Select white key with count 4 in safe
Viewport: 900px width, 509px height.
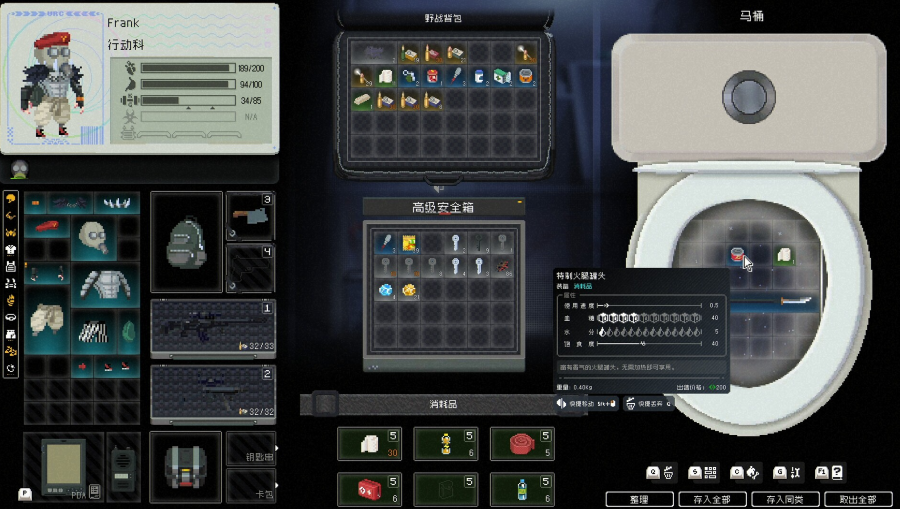tap(455, 266)
